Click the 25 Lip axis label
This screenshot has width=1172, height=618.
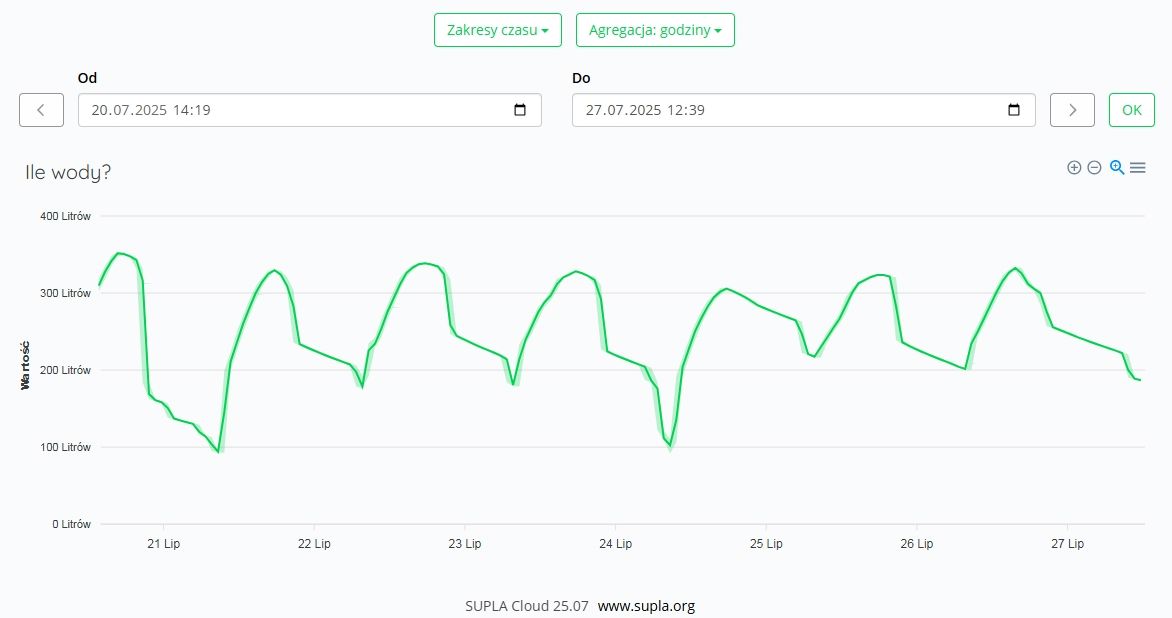pos(766,543)
